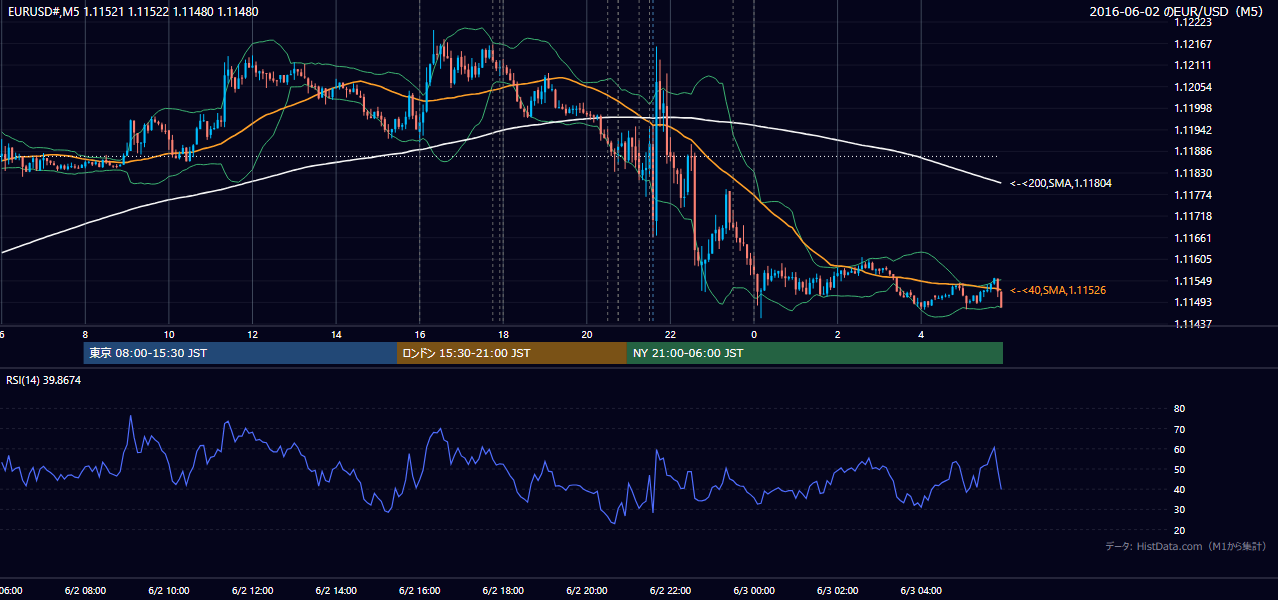Click the 6/2 18:00 time axis label

tap(503, 591)
